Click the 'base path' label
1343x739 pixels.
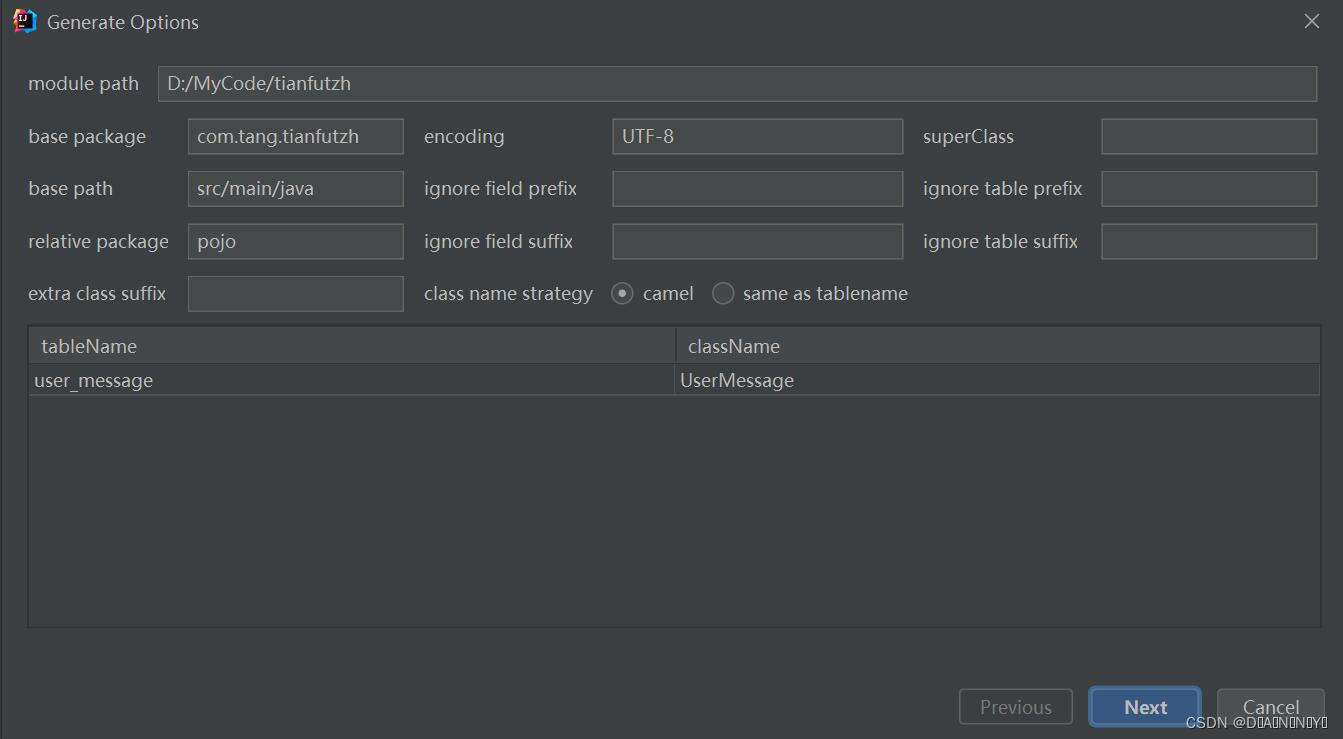point(70,189)
